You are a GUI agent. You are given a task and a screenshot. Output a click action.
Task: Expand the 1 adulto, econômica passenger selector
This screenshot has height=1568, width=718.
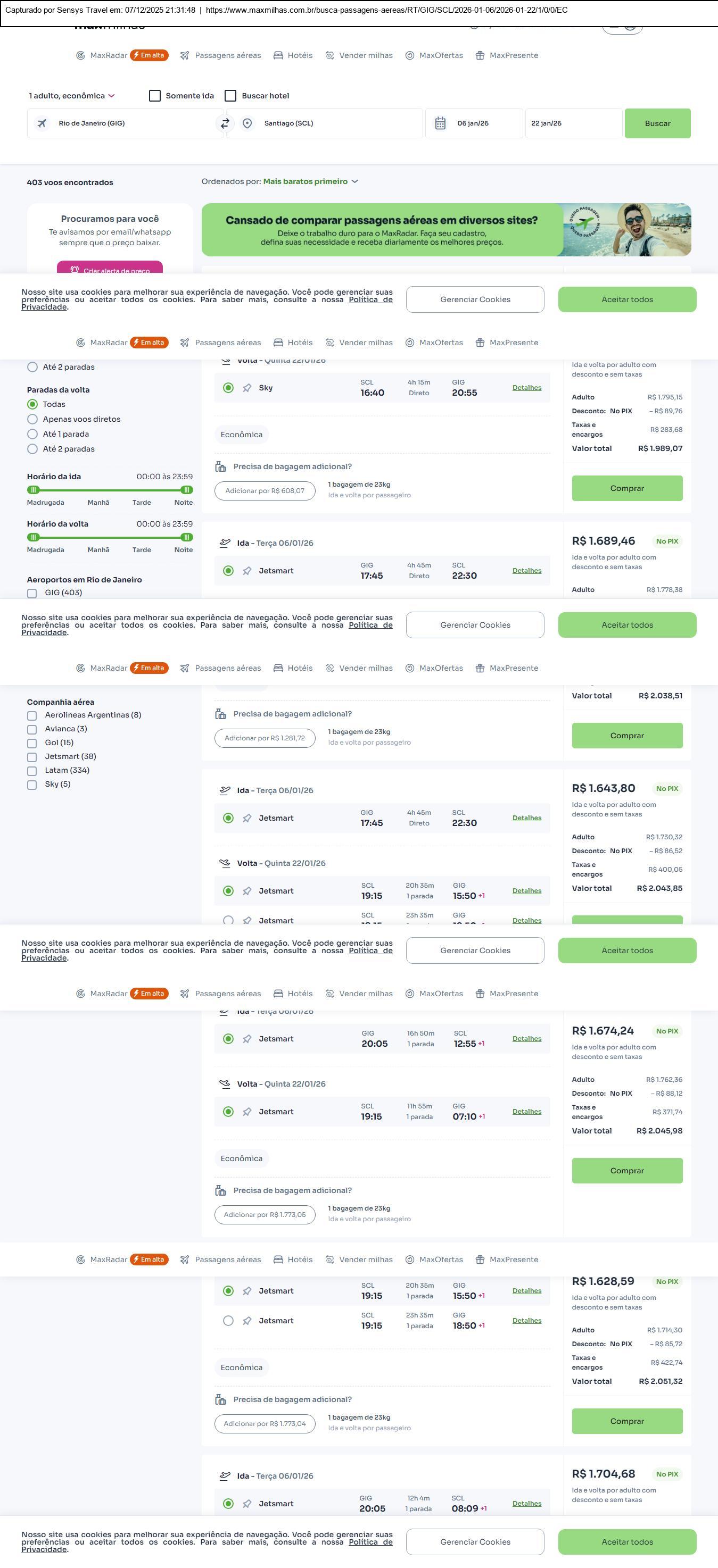pos(72,96)
